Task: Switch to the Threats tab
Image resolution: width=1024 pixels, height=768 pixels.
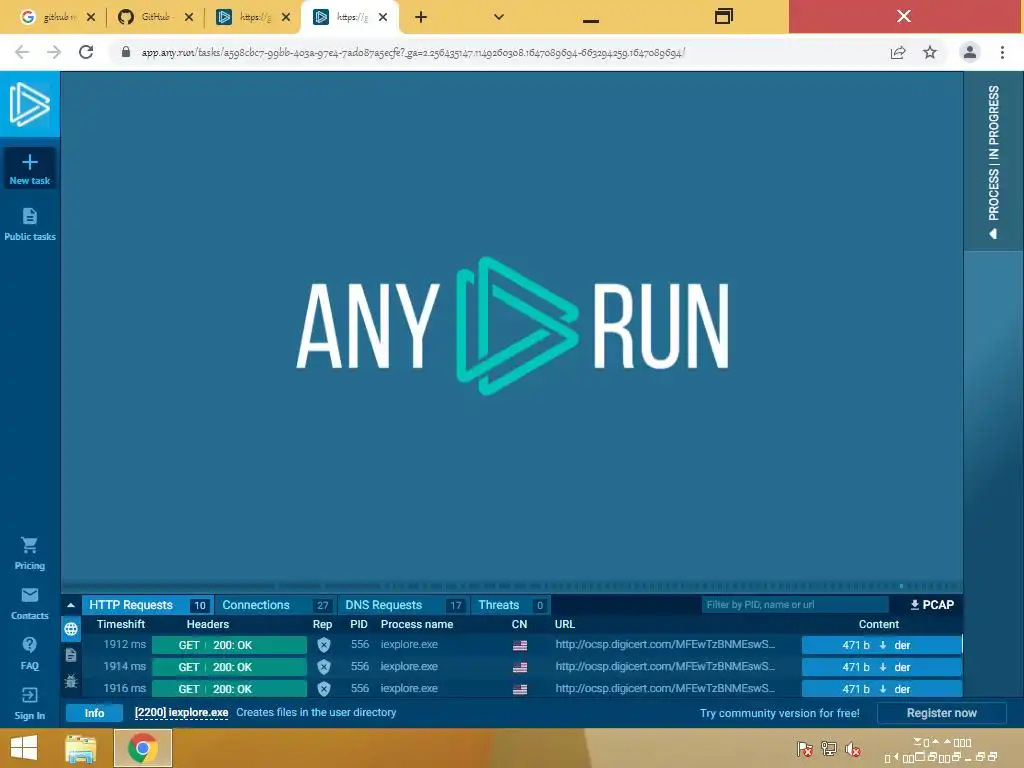Action: coord(511,605)
